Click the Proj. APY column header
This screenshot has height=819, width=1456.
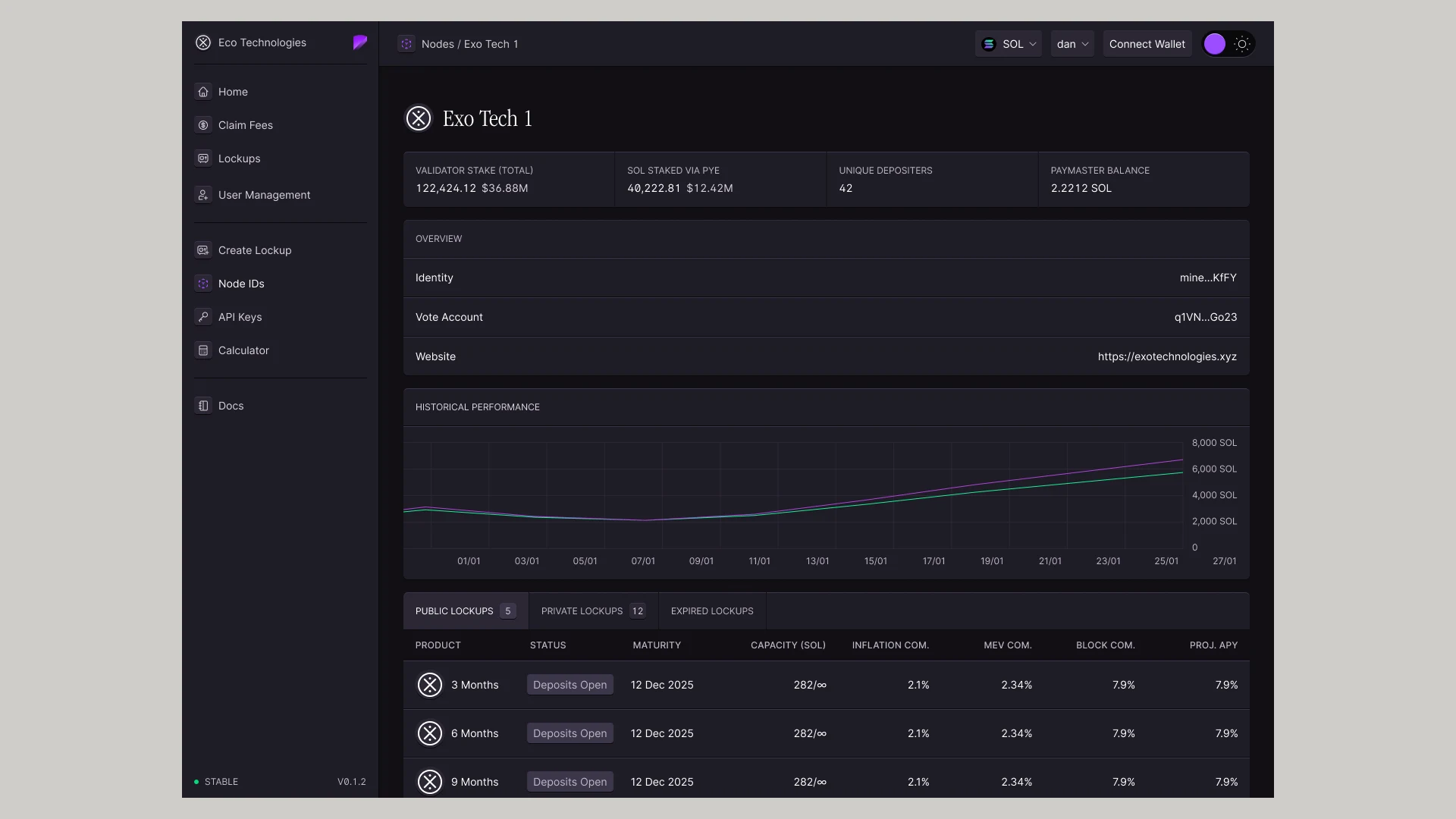(1213, 645)
